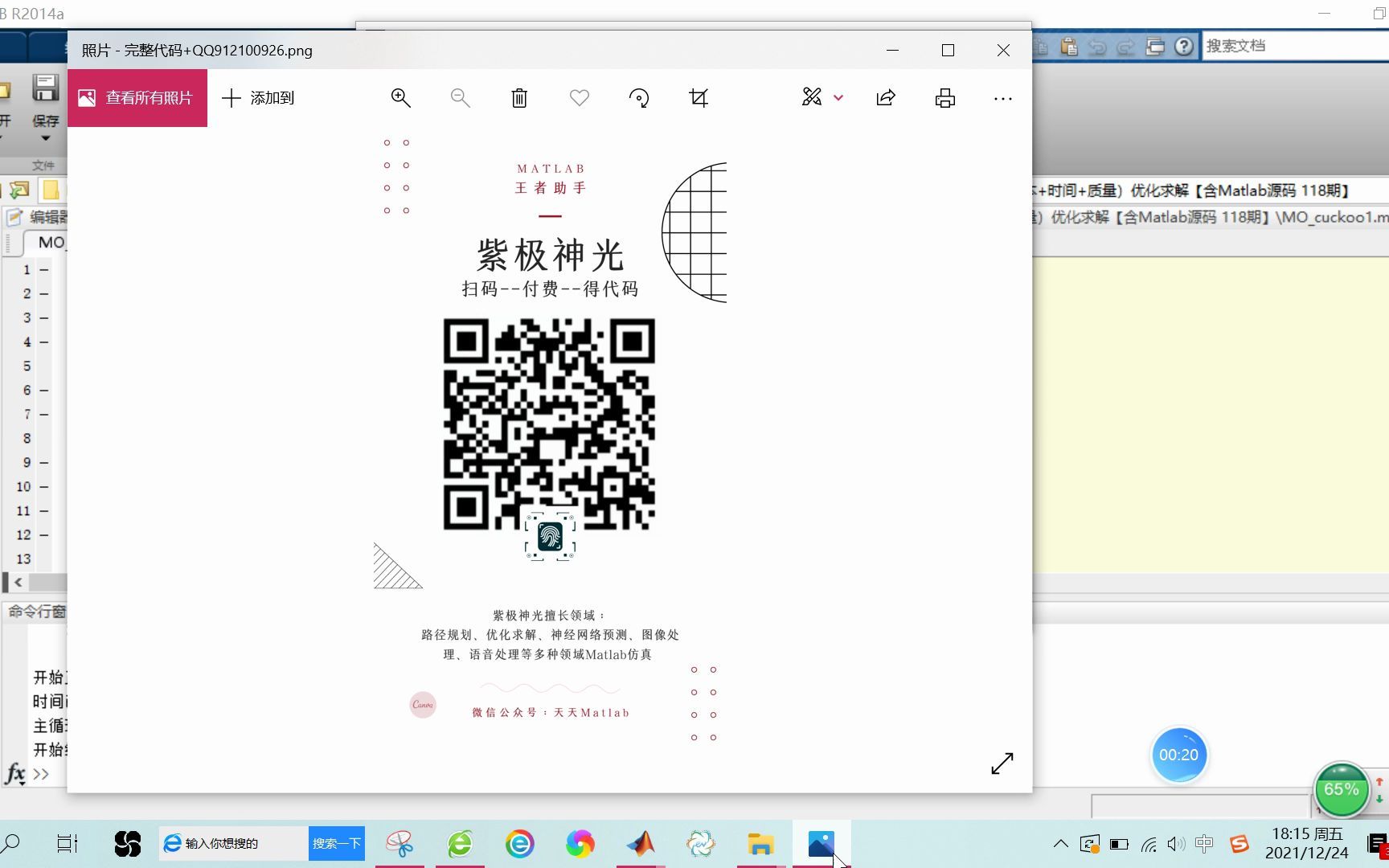Open Windows taskbar search magnifier
This screenshot has height=868, width=1389.
pyautogui.click(x=11, y=843)
